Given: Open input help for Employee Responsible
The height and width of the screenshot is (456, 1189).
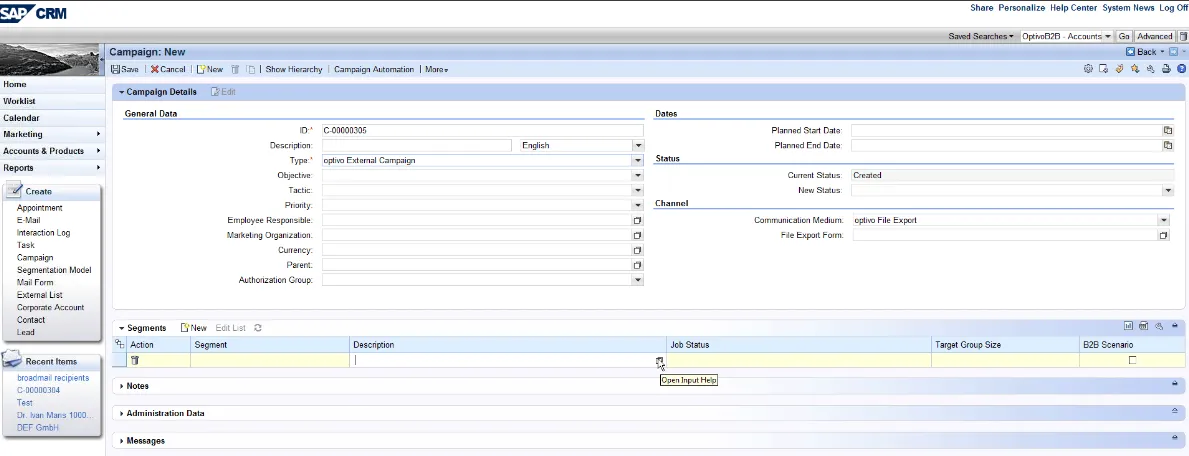Looking at the screenshot, I should click(638, 220).
